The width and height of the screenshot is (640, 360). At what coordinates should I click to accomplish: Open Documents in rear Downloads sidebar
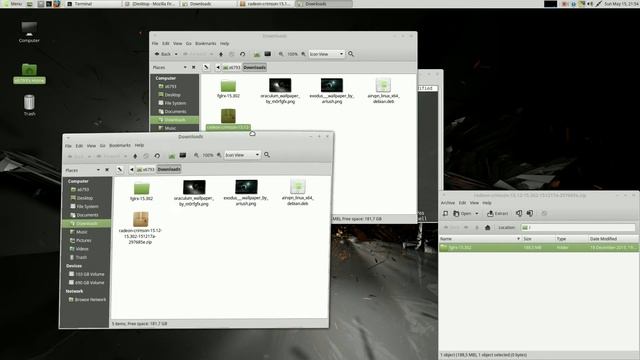tap(176, 111)
